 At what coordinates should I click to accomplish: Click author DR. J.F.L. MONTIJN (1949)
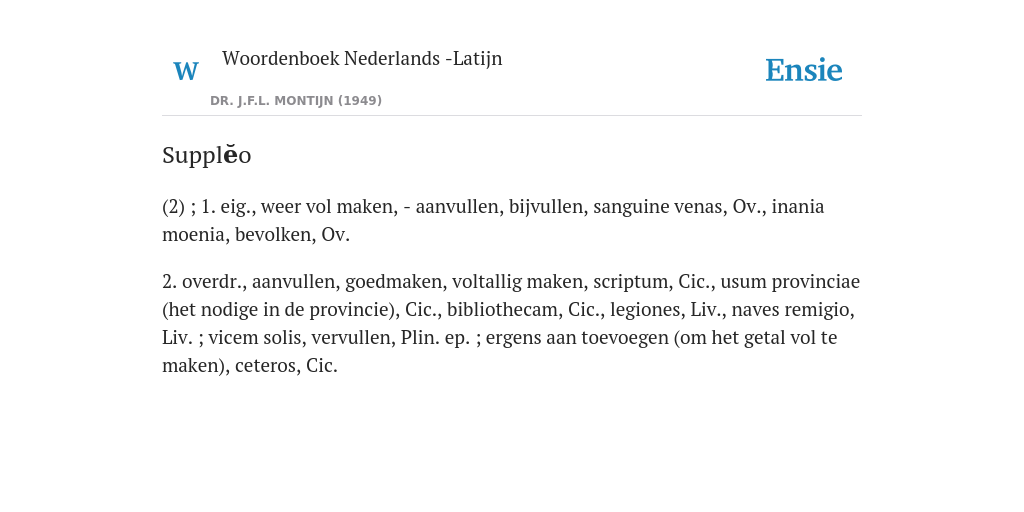[x=296, y=101]
